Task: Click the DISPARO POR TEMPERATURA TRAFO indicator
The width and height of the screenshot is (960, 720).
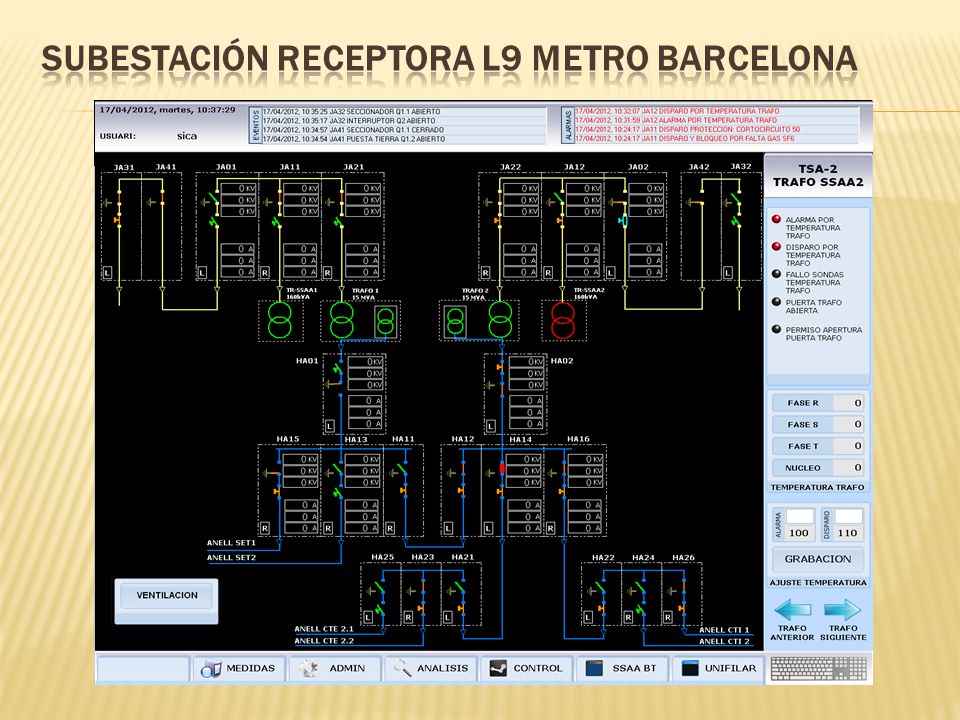Action: point(776,247)
